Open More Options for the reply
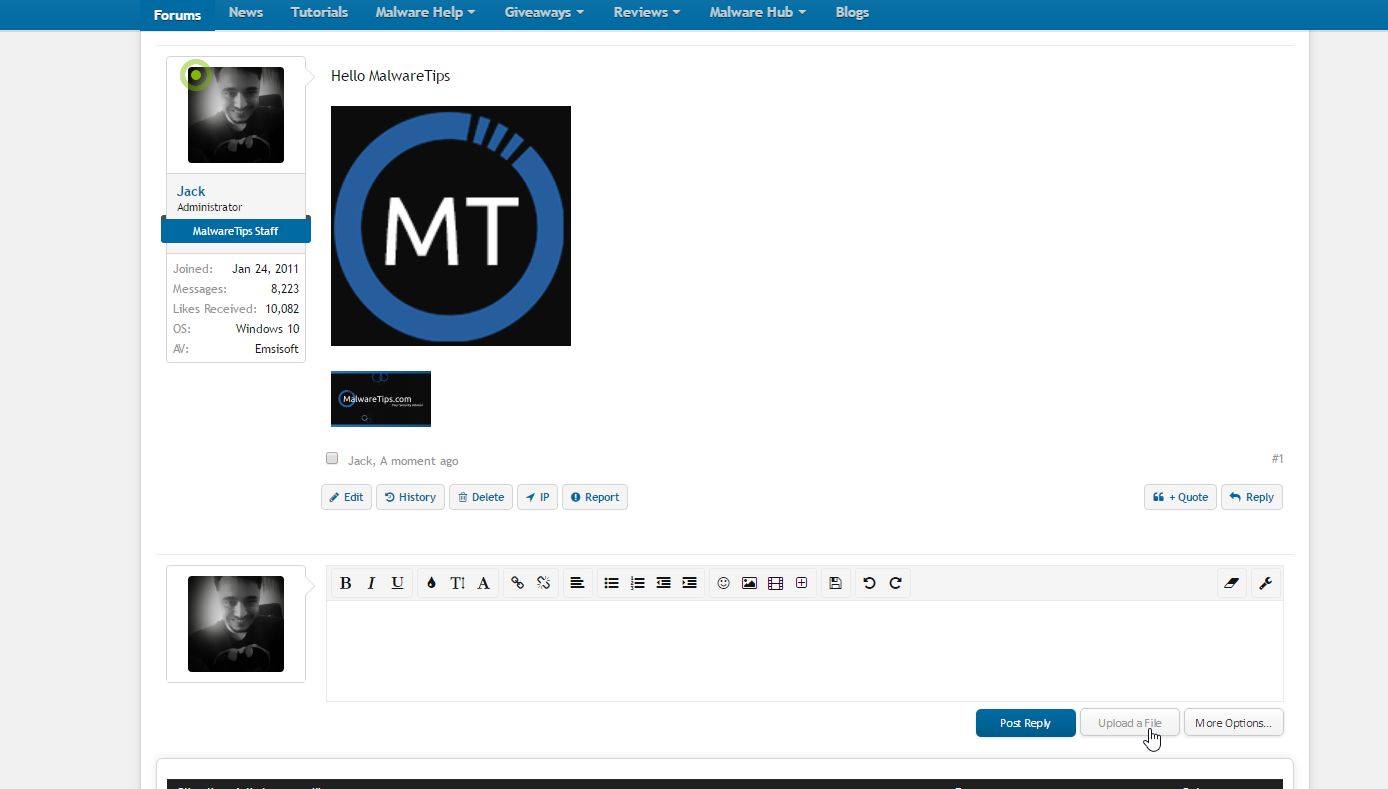 tap(1234, 723)
